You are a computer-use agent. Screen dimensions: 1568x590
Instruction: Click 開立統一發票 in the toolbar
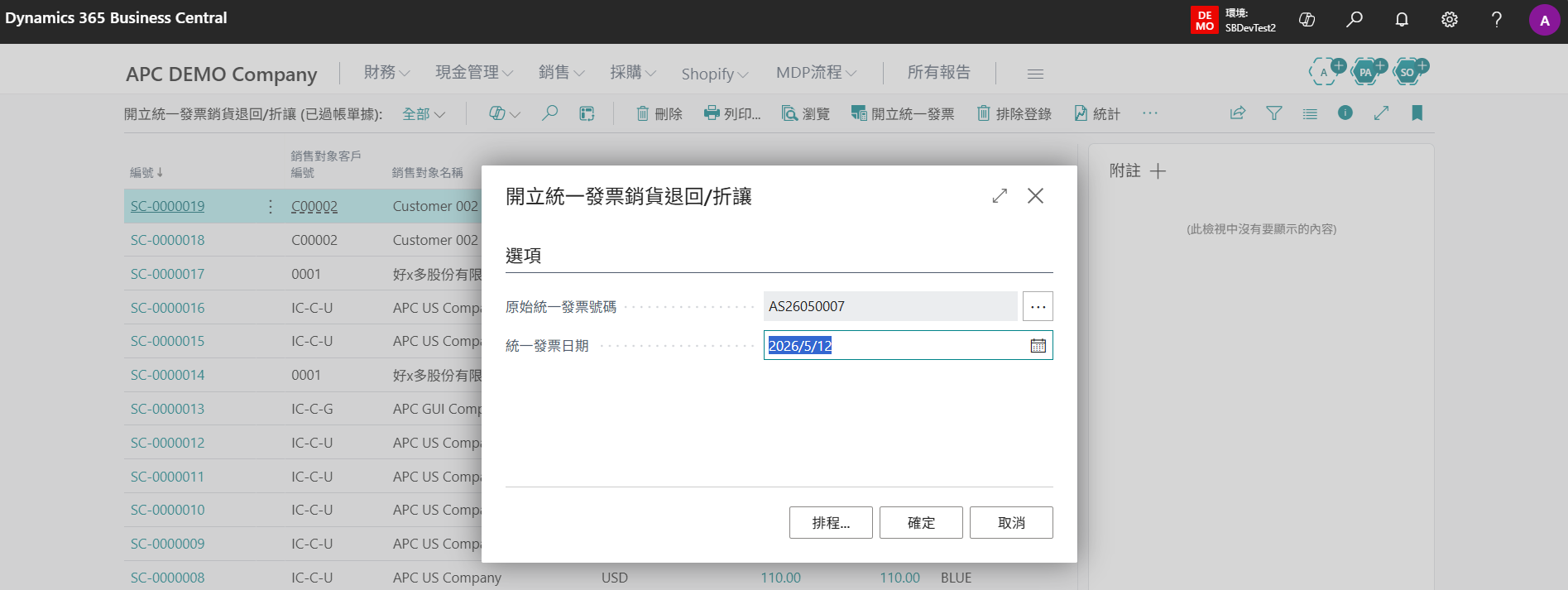(903, 113)
